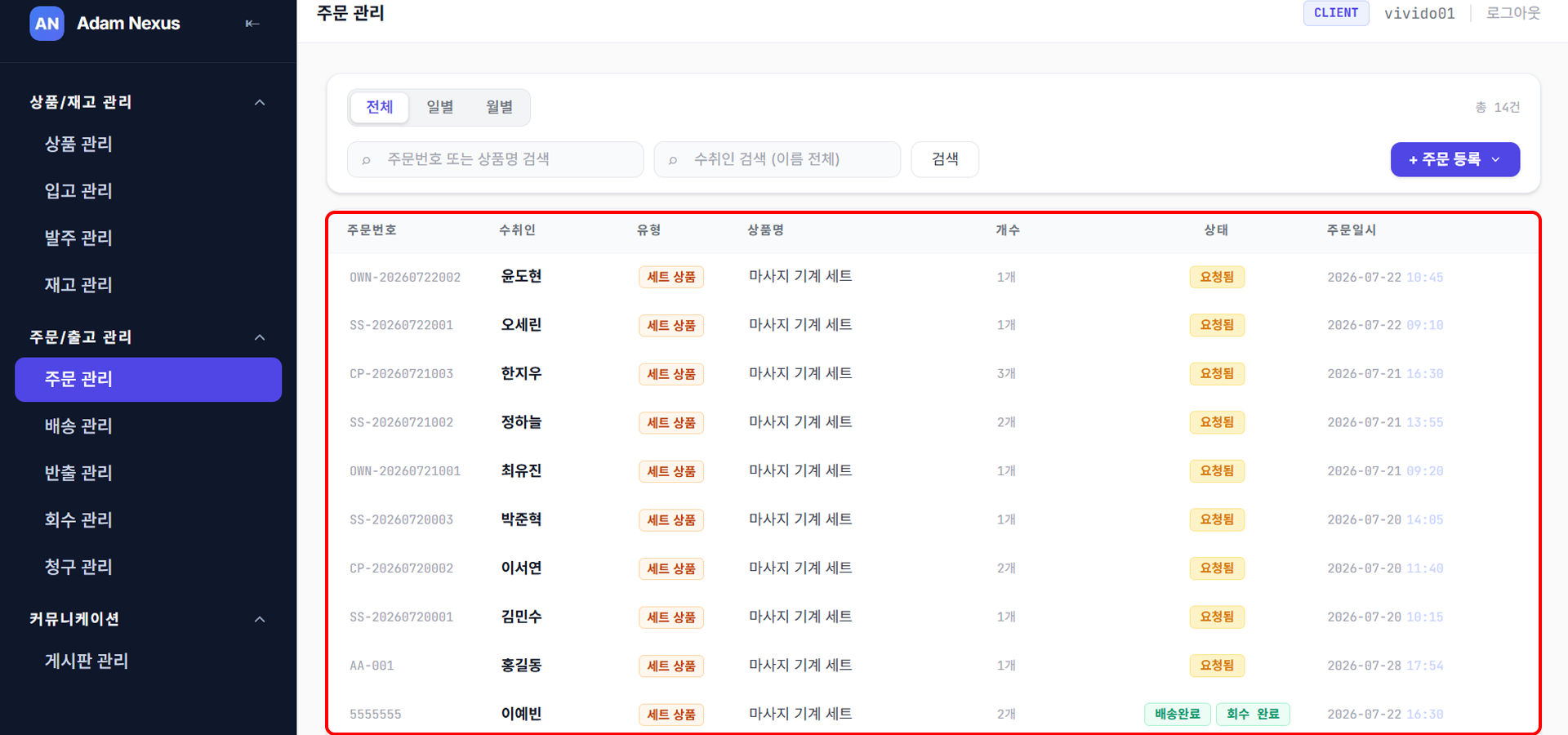Click the AN logo icon
1568x735 pixels.
(47, 24)
